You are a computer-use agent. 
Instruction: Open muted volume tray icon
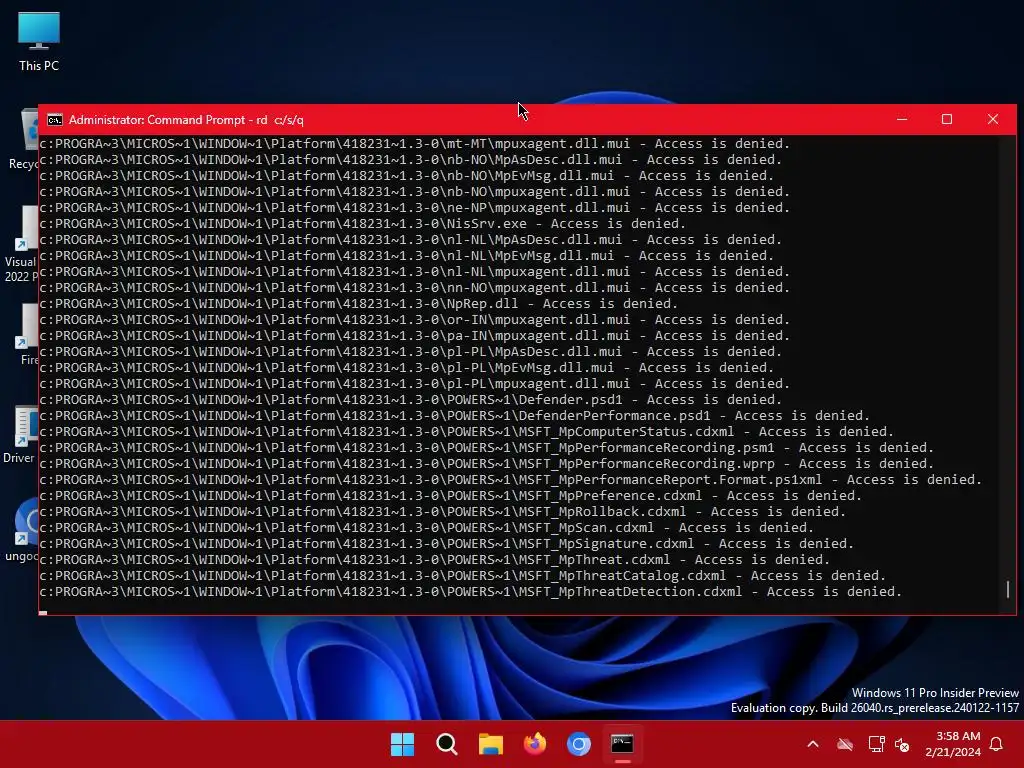(x=902, y=744)
